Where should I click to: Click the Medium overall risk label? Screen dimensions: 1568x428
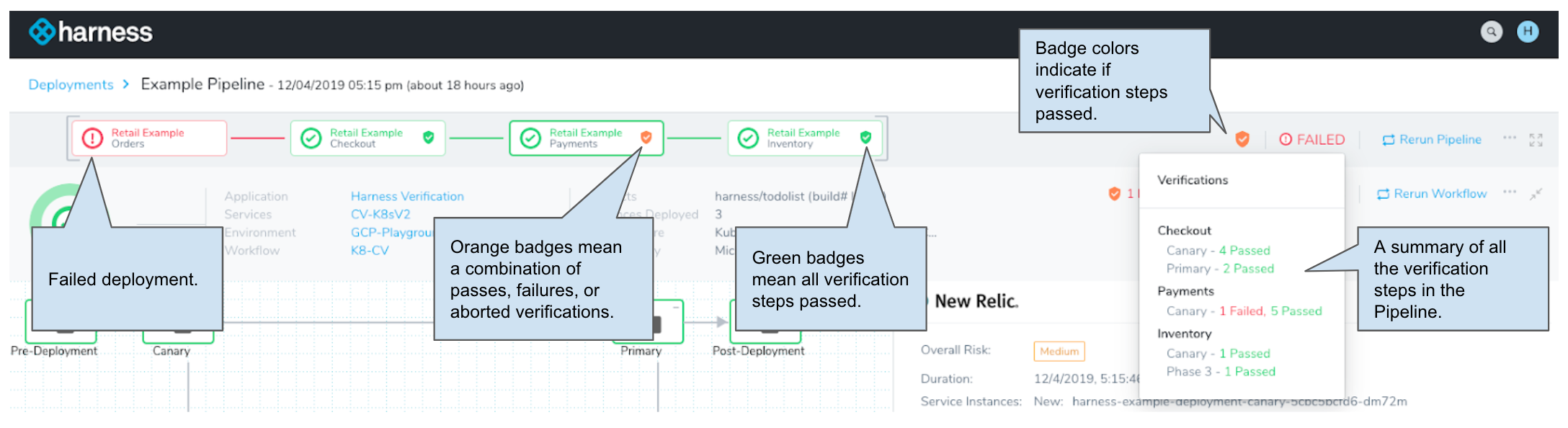click(x=1059, y=351)
